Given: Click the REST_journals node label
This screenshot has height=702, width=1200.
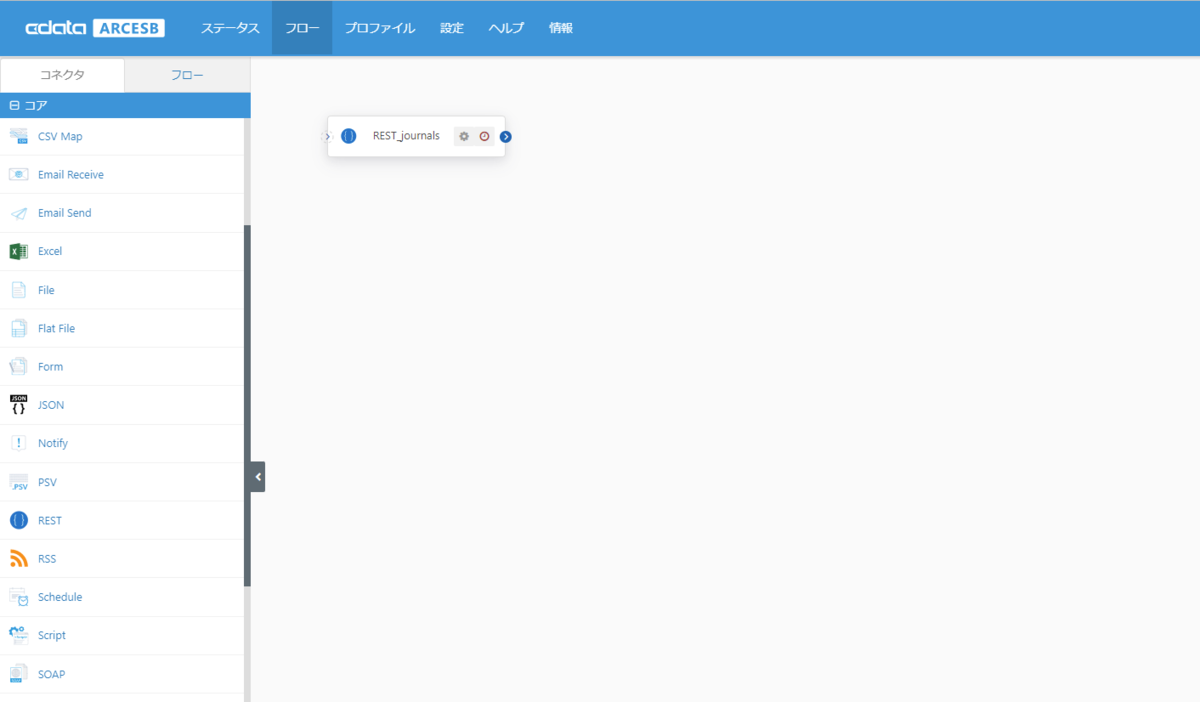Looking at the screenshot, I should tap(406, 136).
